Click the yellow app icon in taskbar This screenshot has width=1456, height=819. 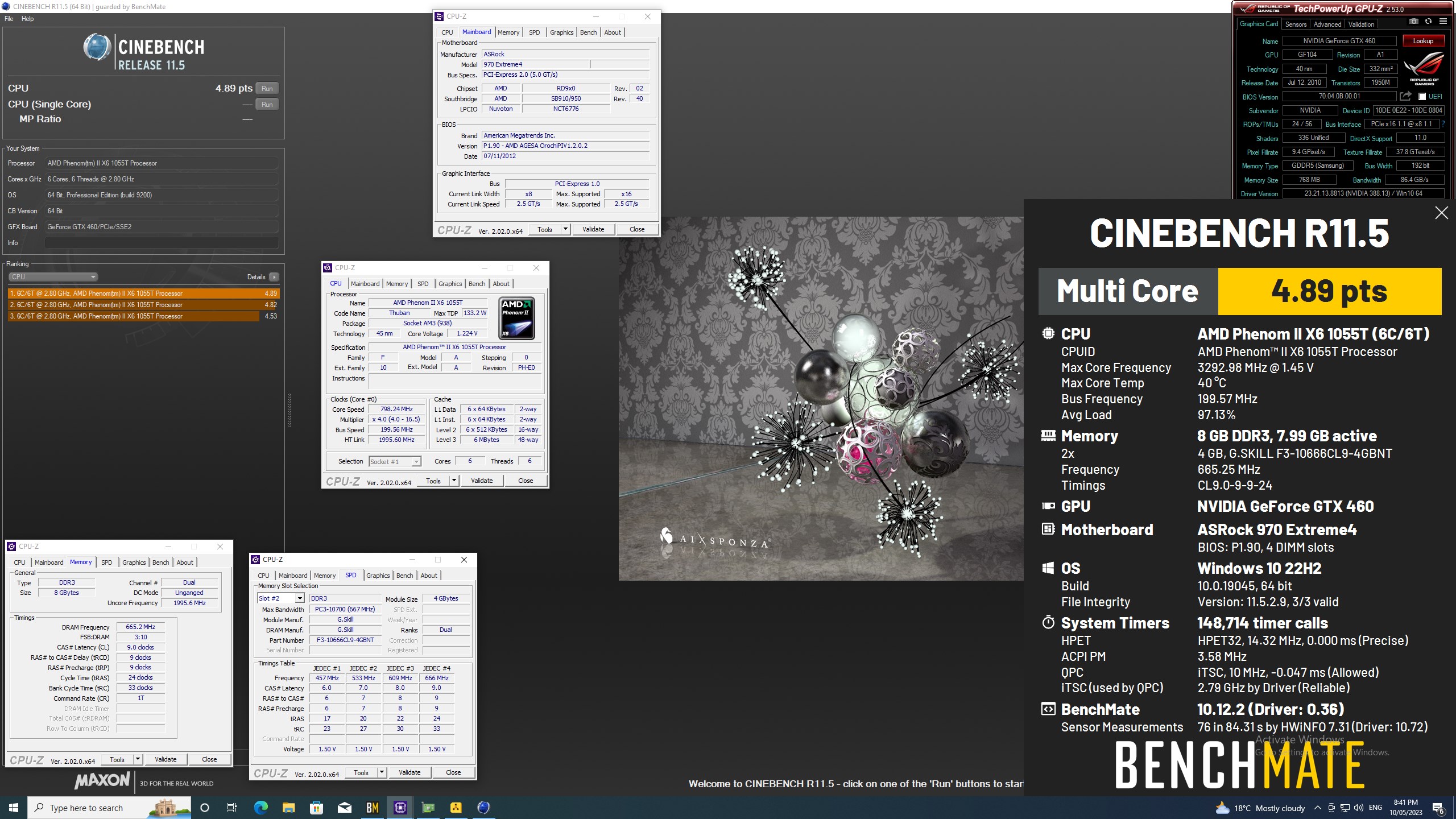pos(456,808)
